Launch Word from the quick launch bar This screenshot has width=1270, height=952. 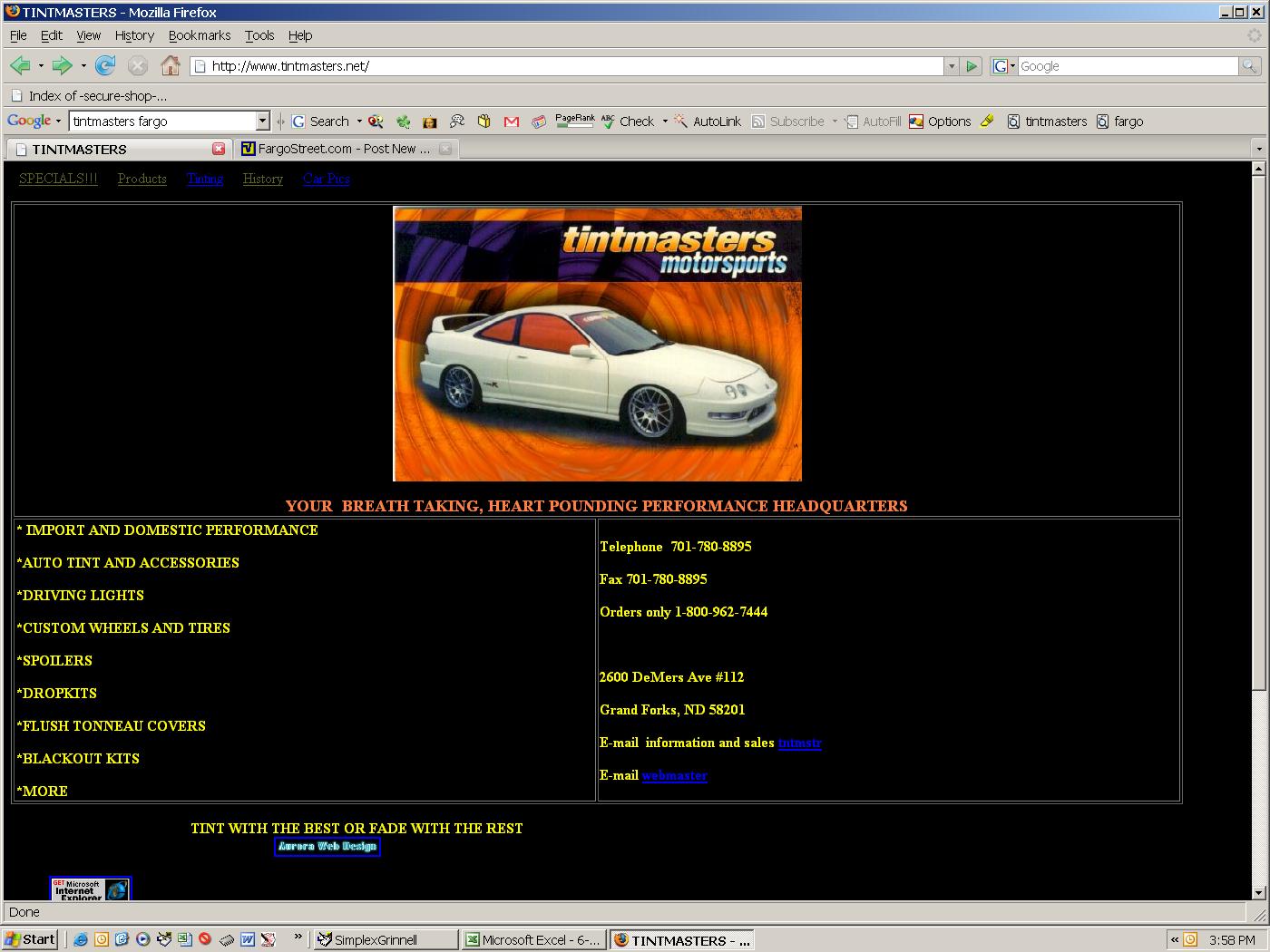(x=248, y=939)
